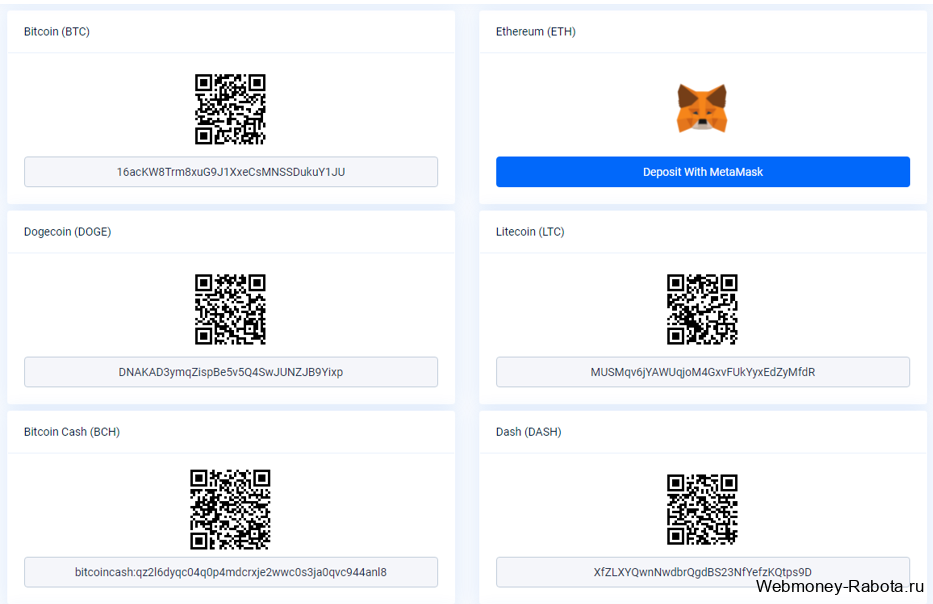Click the Dogecoin (DOGE) heading
The height and width of the screenshot is (604, 933).
[x=67, y=231]
